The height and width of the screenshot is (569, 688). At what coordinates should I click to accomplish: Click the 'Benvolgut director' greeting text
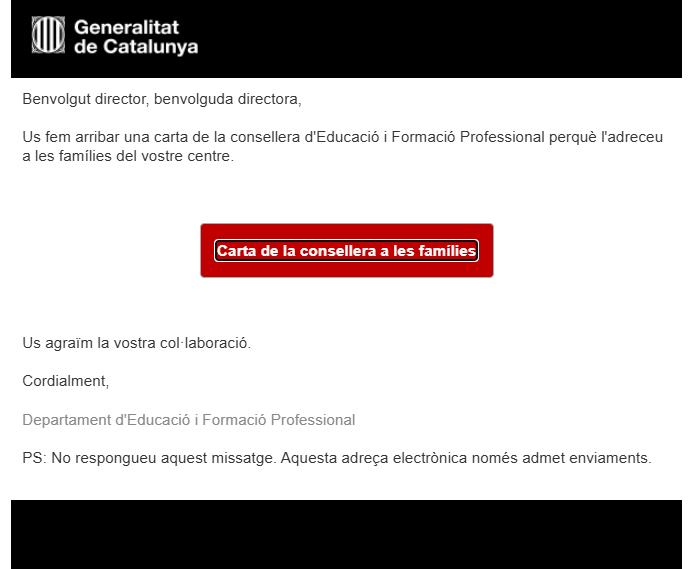86,99
